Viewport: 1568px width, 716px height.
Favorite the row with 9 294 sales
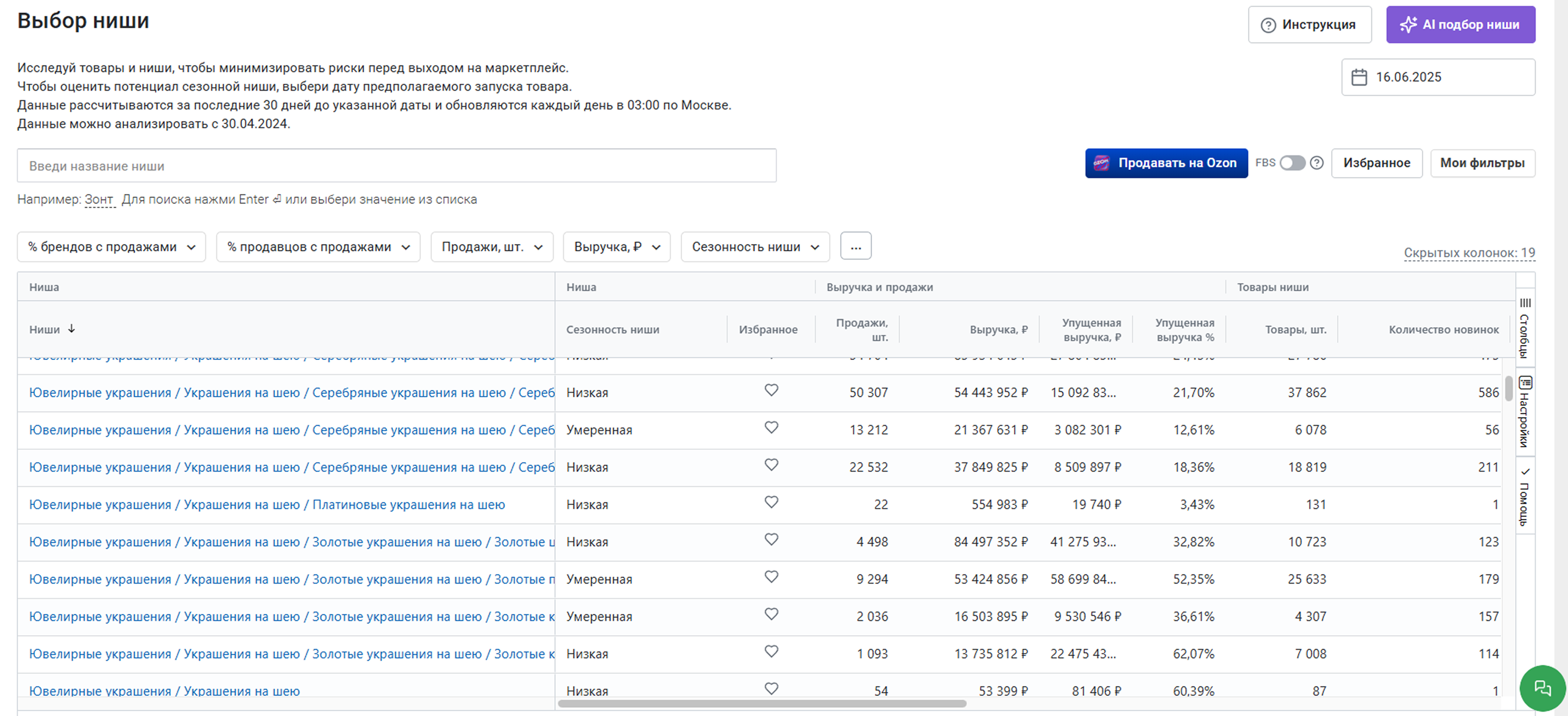point(771,576)
